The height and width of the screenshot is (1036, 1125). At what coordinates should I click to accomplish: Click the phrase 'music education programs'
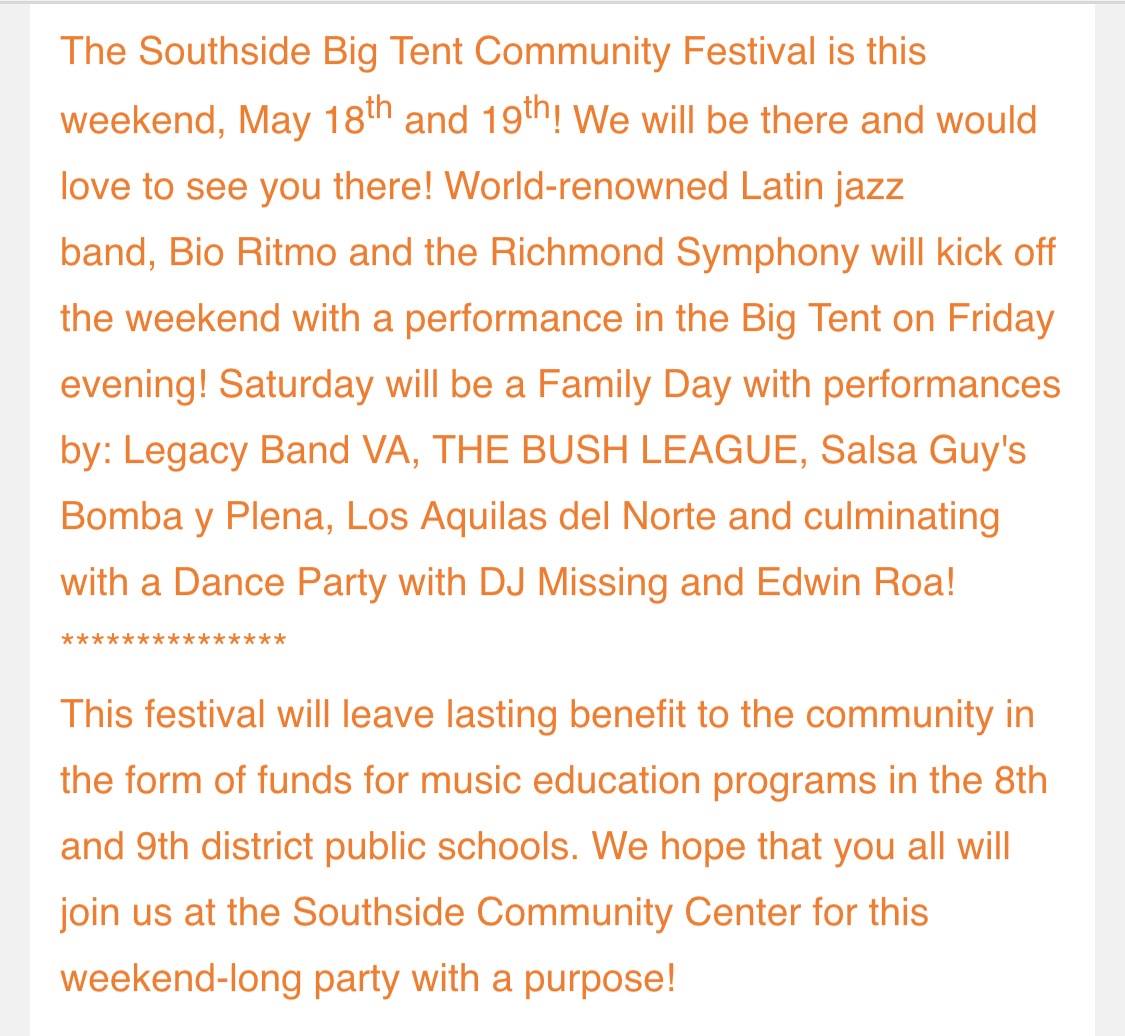pyautogui.click(x=648, y=781)
